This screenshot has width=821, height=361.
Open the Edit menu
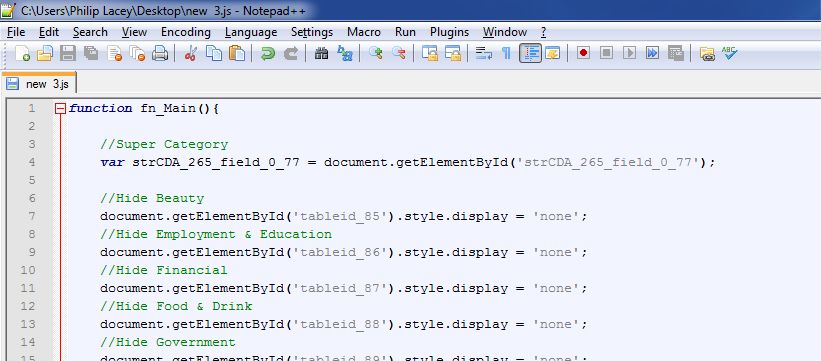(x=49, y=32)
